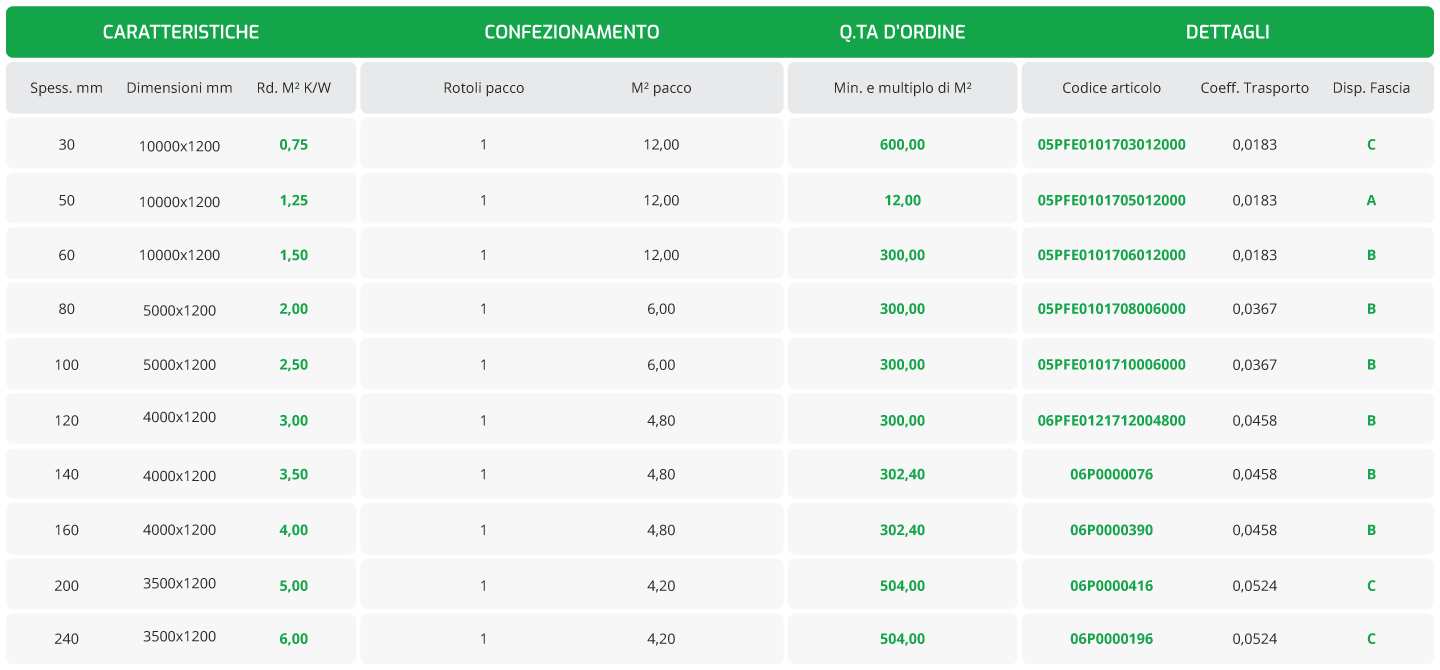Open article code 05PFE0101705012000
This screenshot has height=670, width=1440.
click(x=1112, y=200)
